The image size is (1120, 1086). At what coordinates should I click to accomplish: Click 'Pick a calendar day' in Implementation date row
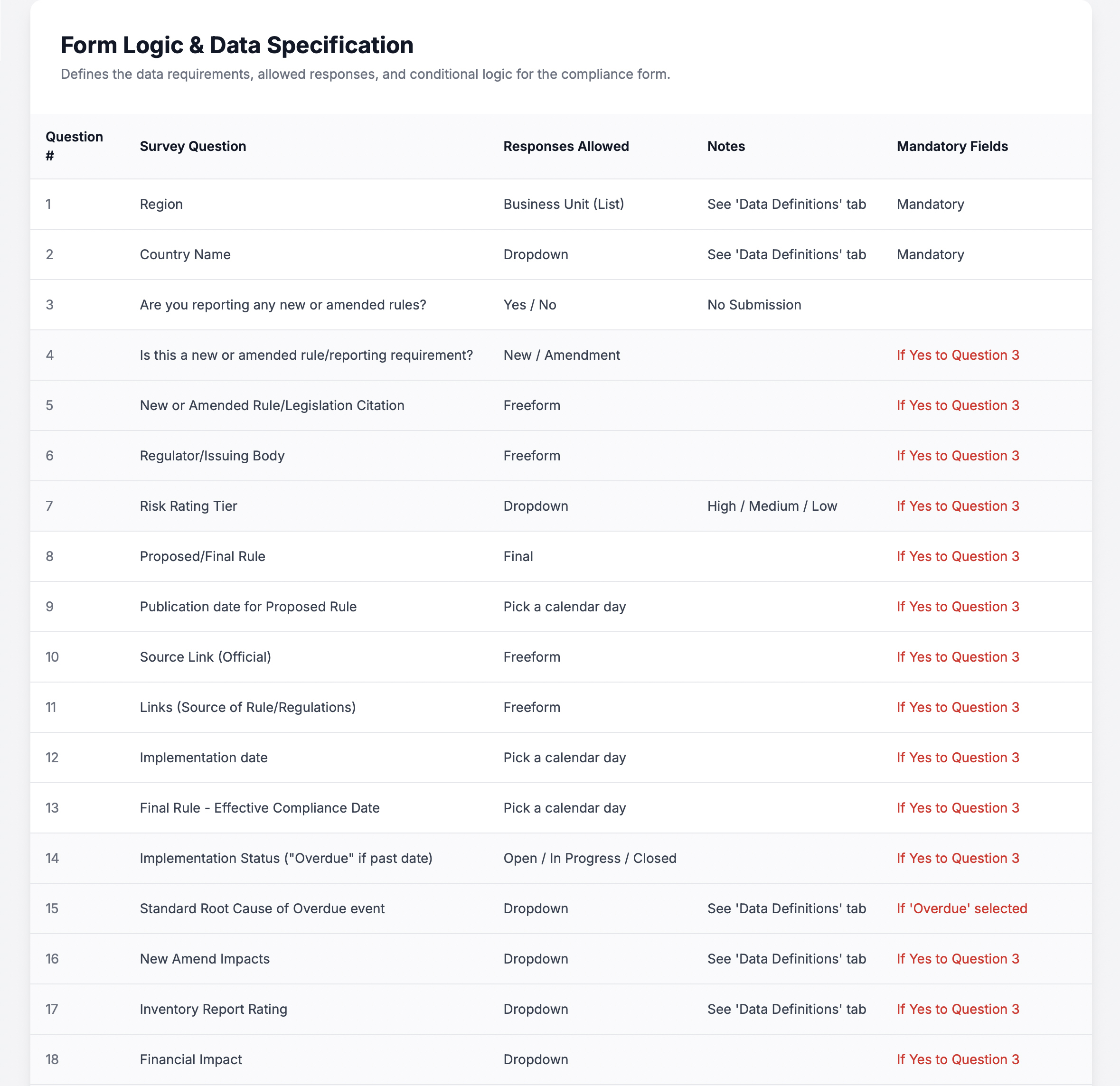pyautogui.click(x=565, y=757)
